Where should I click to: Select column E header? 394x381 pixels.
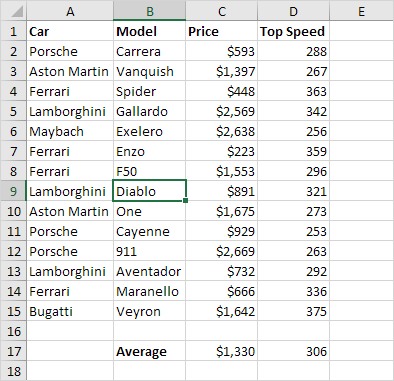coord(361,11)
